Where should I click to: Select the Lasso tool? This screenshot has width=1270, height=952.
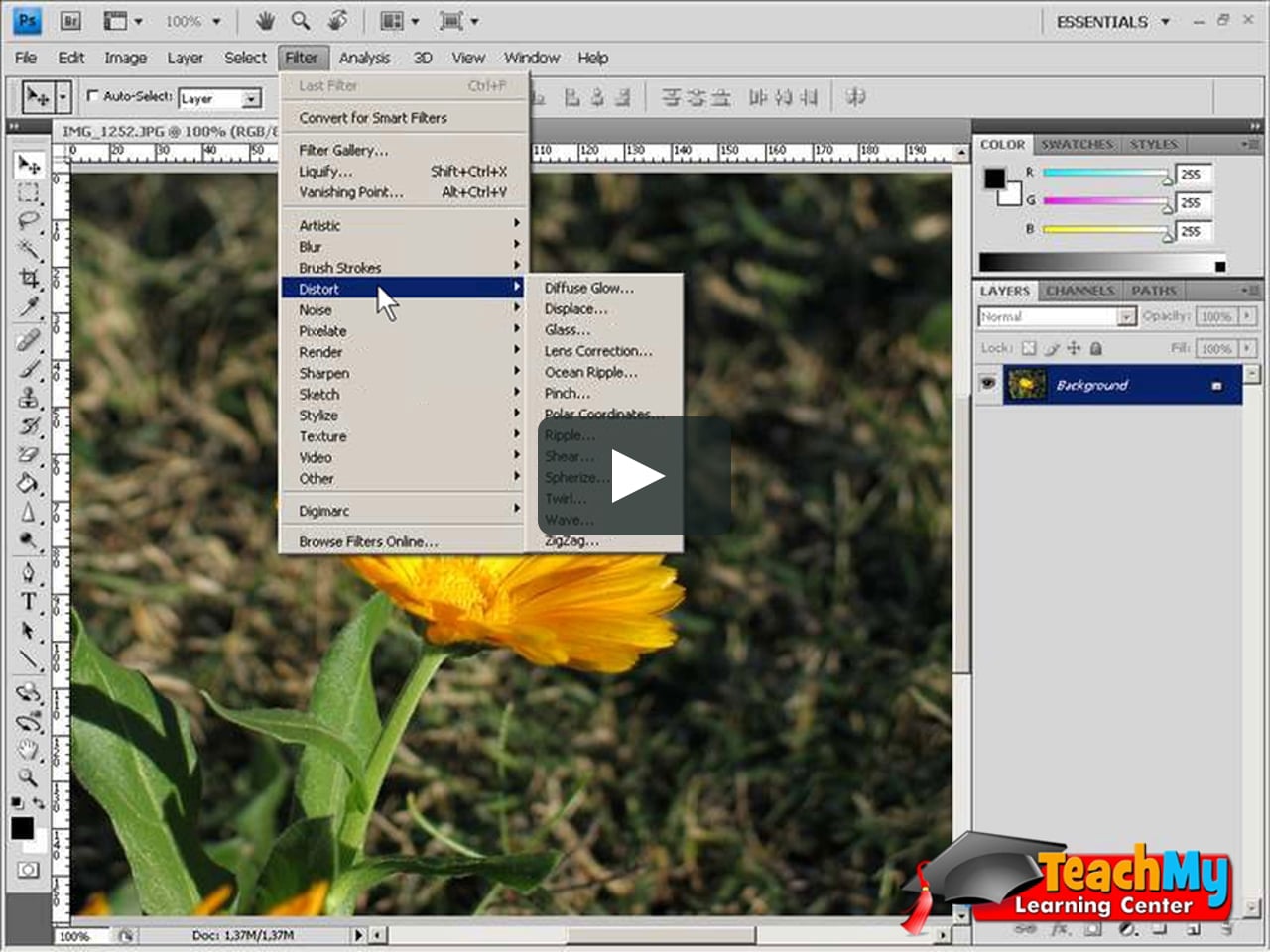pyautogui.click(x=28, y=220)
